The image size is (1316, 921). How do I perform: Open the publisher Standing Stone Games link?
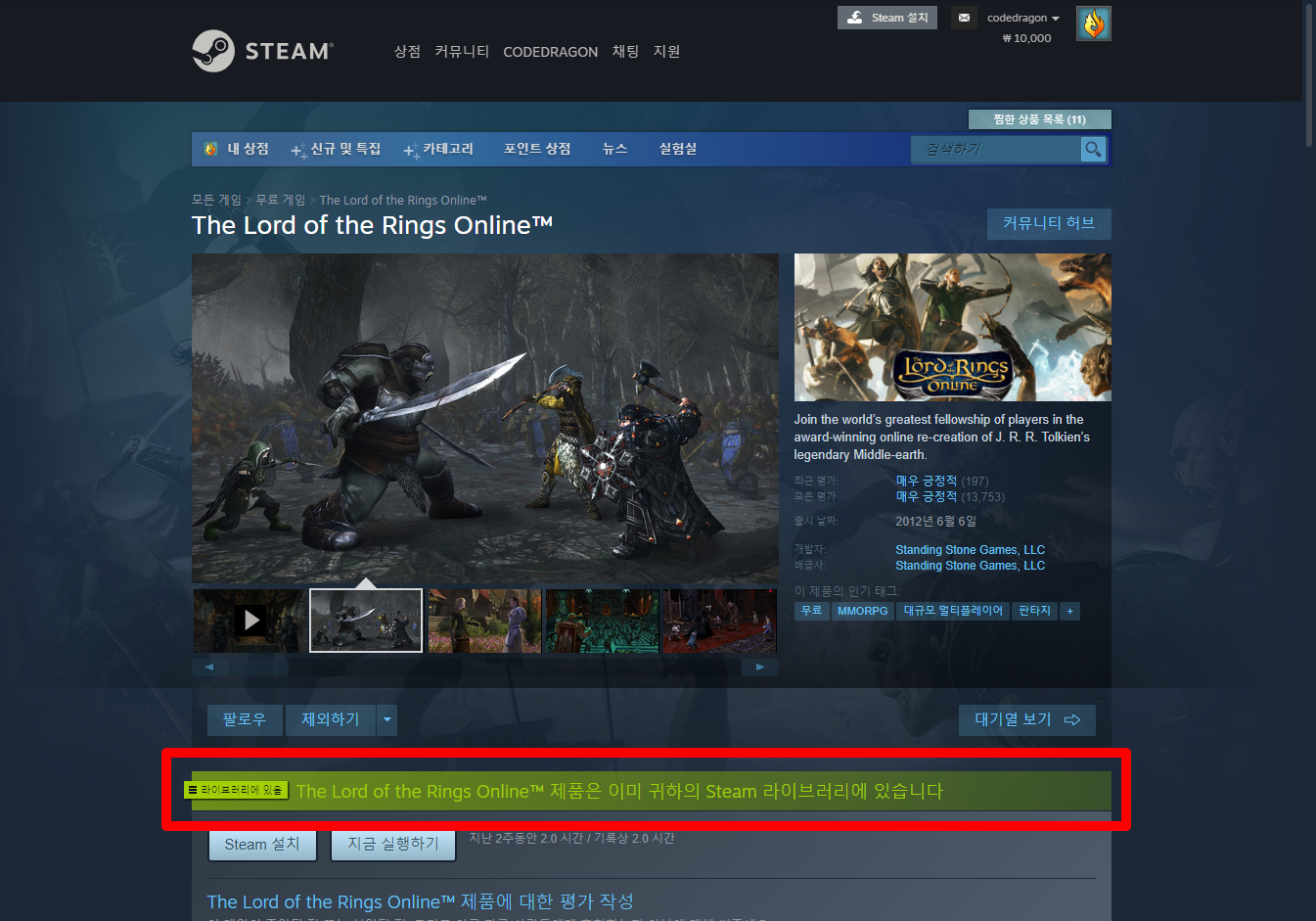pyautogui.click(x=970, y=566)
